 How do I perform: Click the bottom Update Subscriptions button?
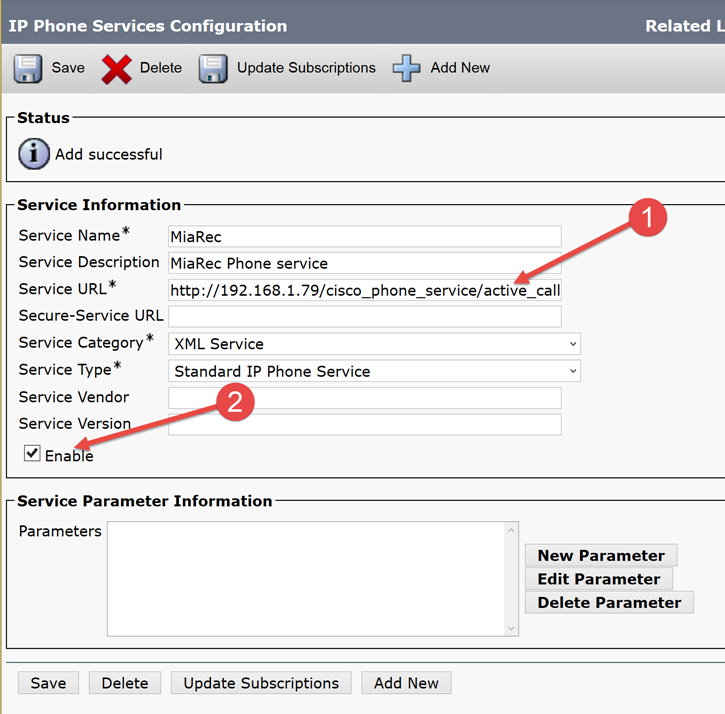(261, 683)
